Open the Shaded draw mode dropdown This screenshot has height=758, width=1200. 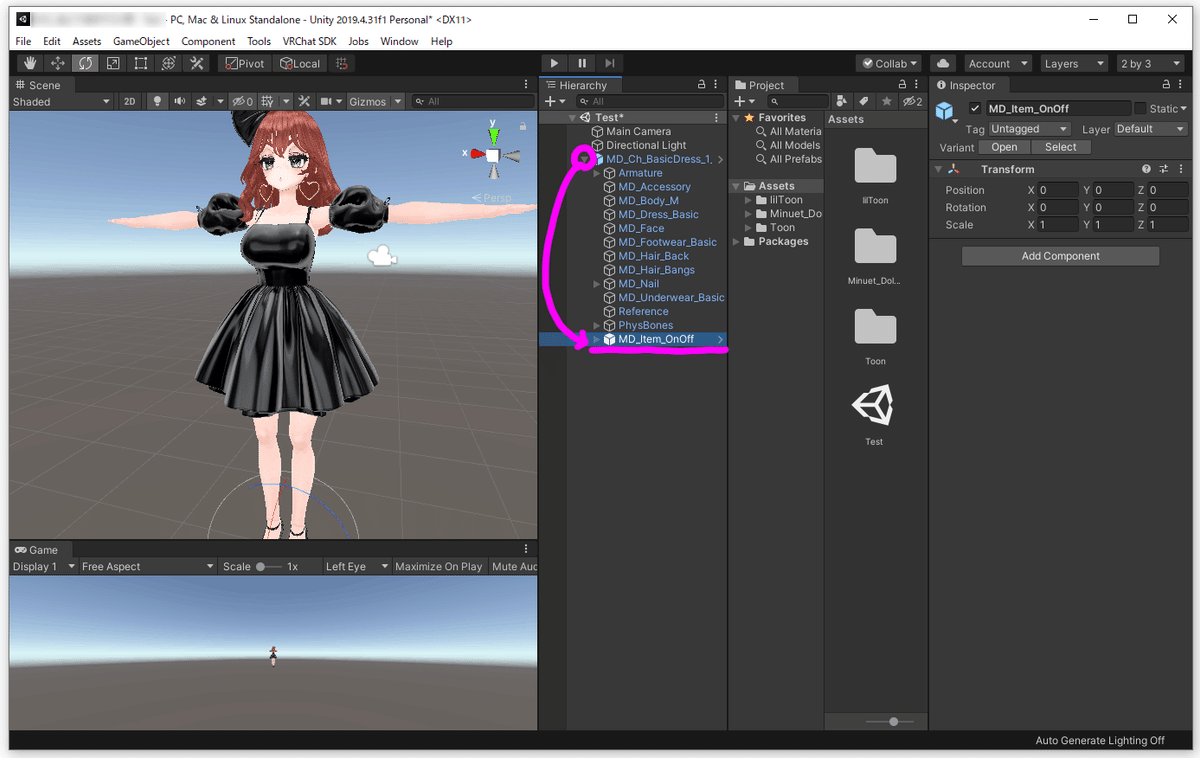(62, 101)
